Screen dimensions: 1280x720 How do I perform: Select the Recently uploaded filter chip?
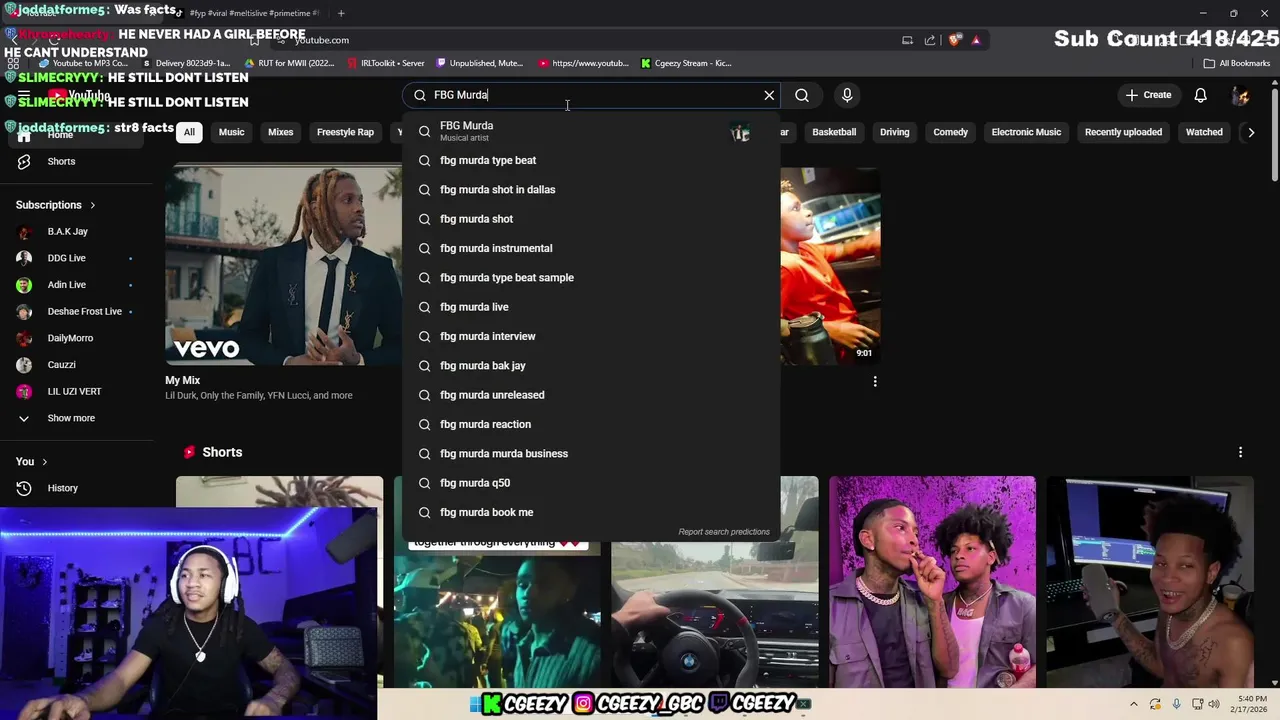click(x=1123, y=132)
